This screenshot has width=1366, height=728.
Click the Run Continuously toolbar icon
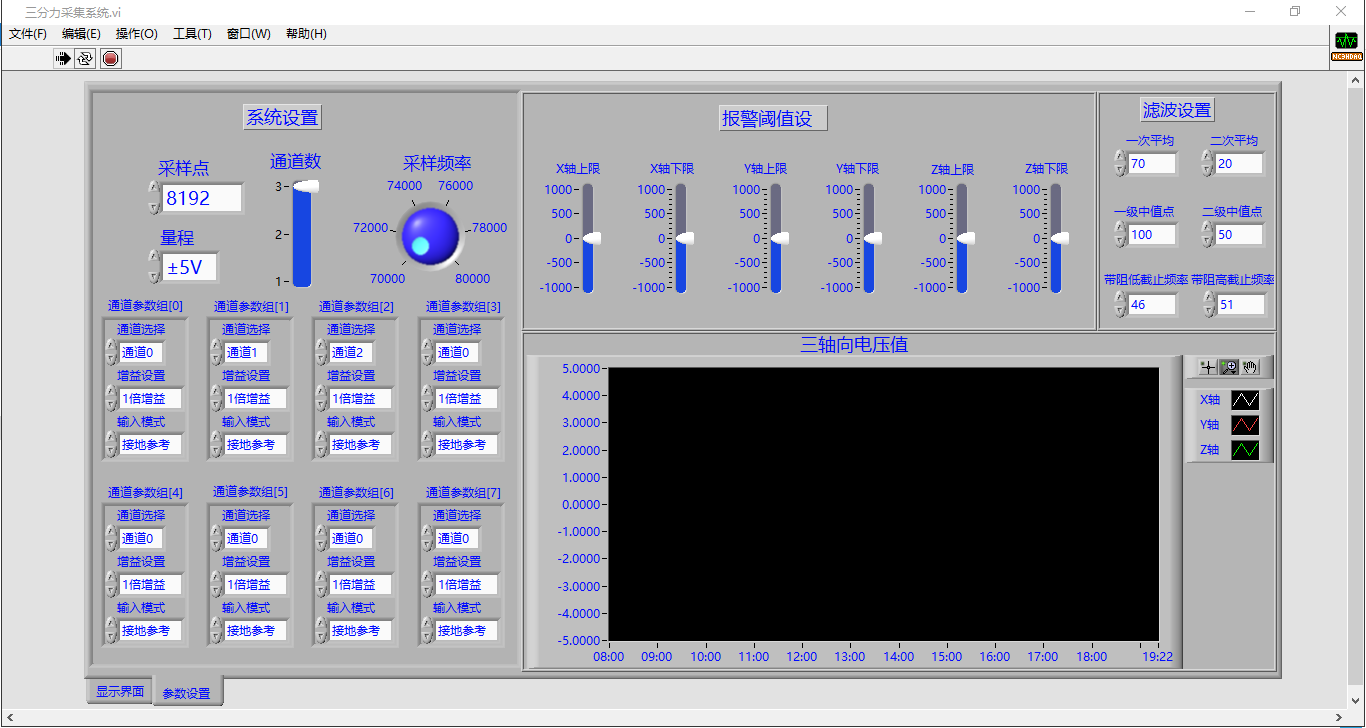pos(86,59)
